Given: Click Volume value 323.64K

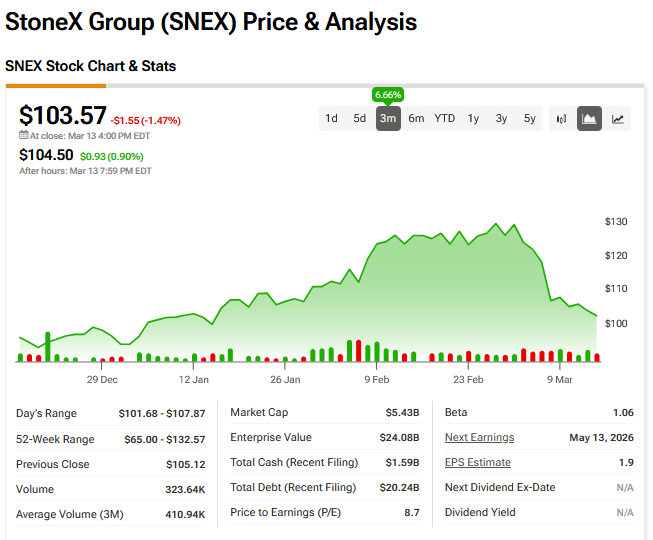Looking at the screenshot, I should pyautogui.click(x=185, y=489).
